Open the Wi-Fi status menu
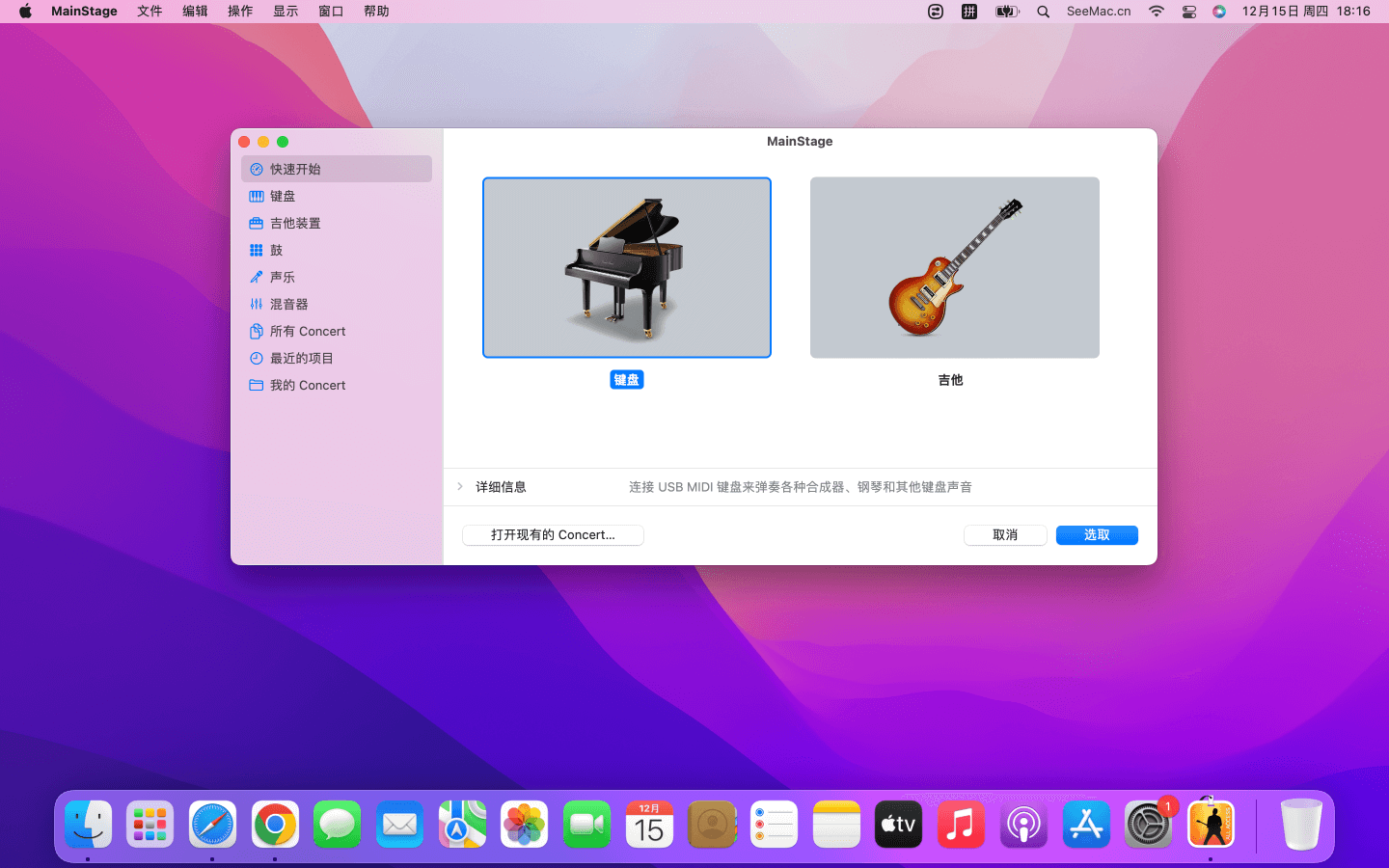The height and width of the screenshot is (868, 1389). [1156, 12]
